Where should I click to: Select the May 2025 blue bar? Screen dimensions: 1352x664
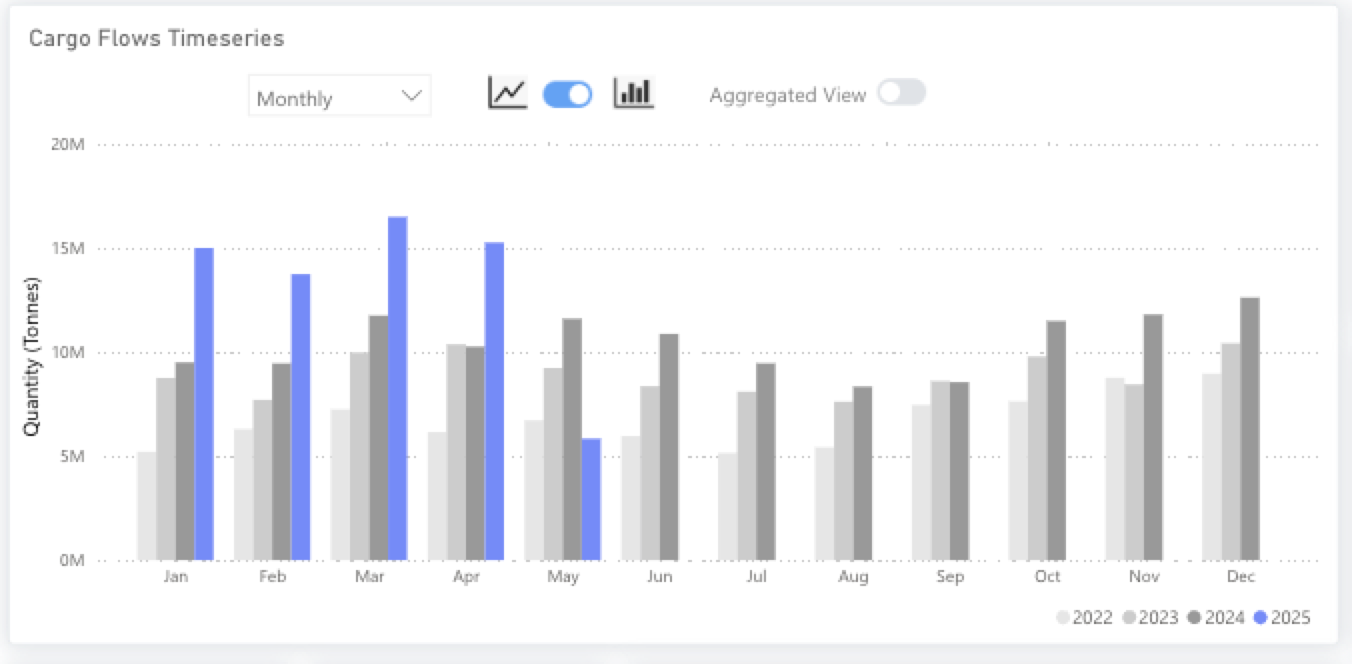click(x=591, y=499)
